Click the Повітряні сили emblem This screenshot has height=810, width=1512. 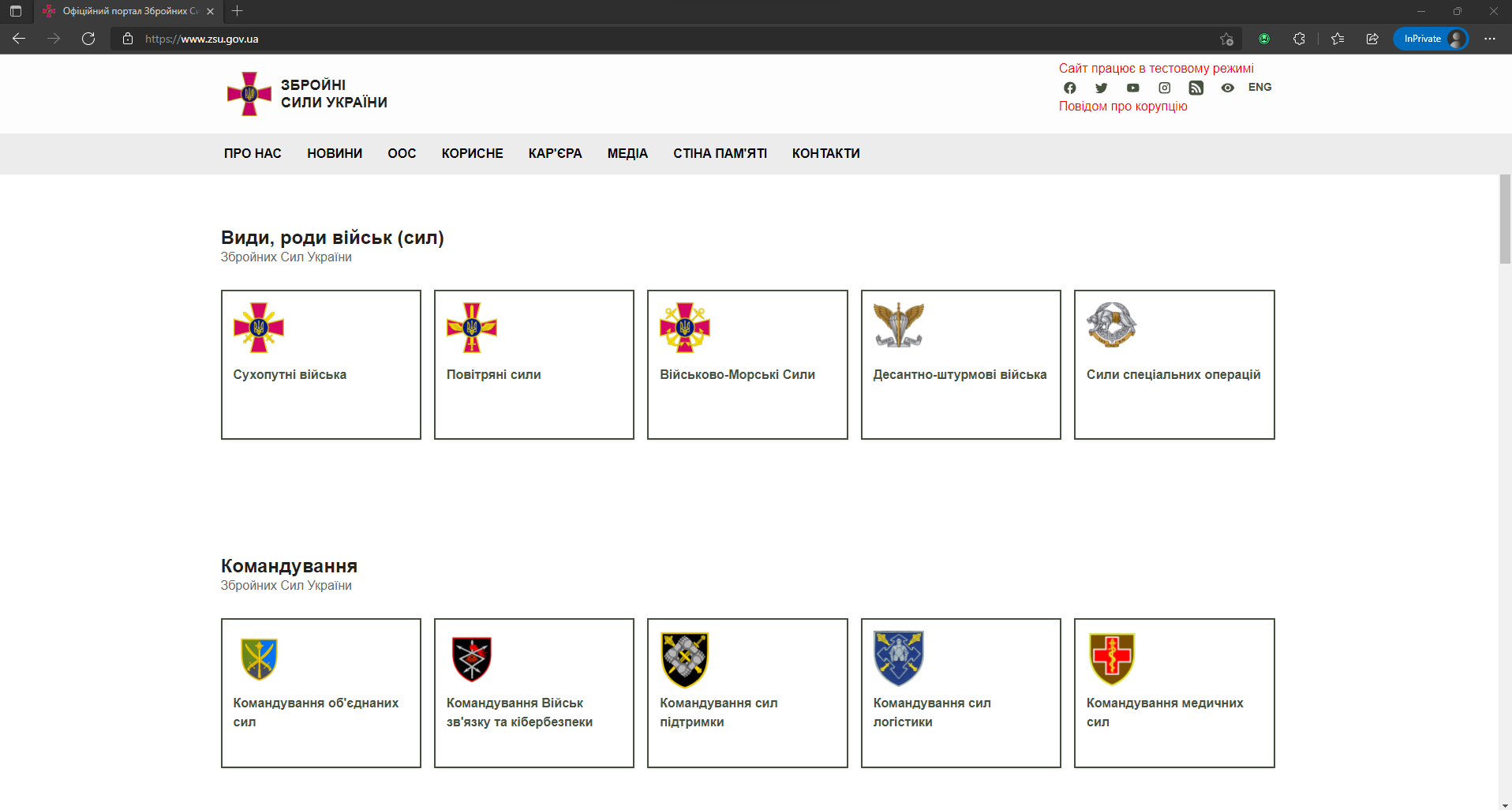(x=472, y=327)
